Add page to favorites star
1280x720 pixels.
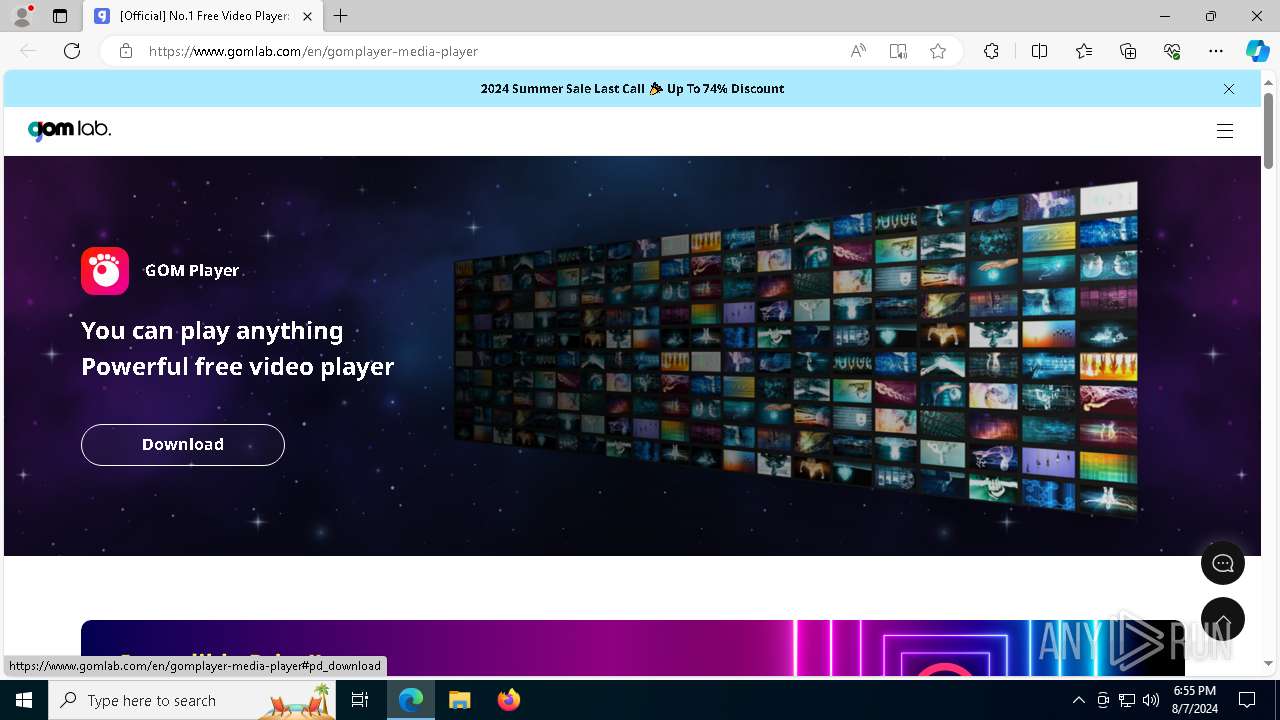[938, 51]
